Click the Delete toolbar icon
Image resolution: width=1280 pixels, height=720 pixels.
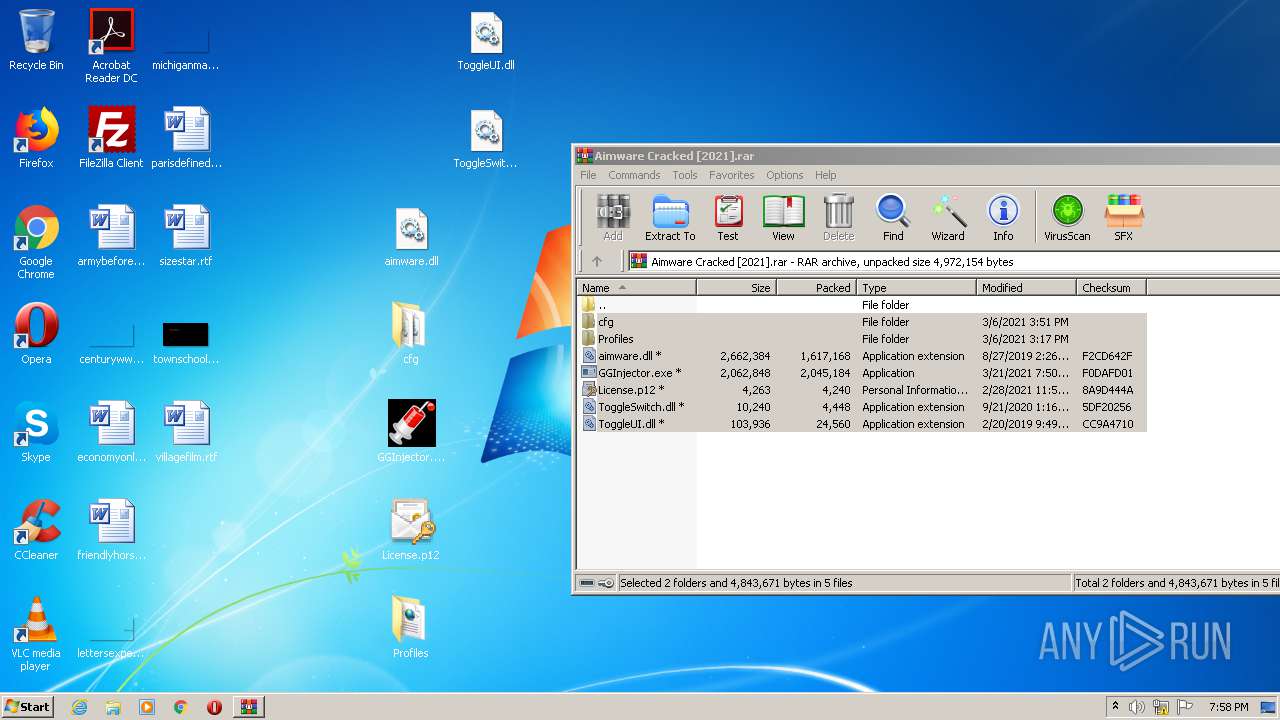(x=838, y=218)
